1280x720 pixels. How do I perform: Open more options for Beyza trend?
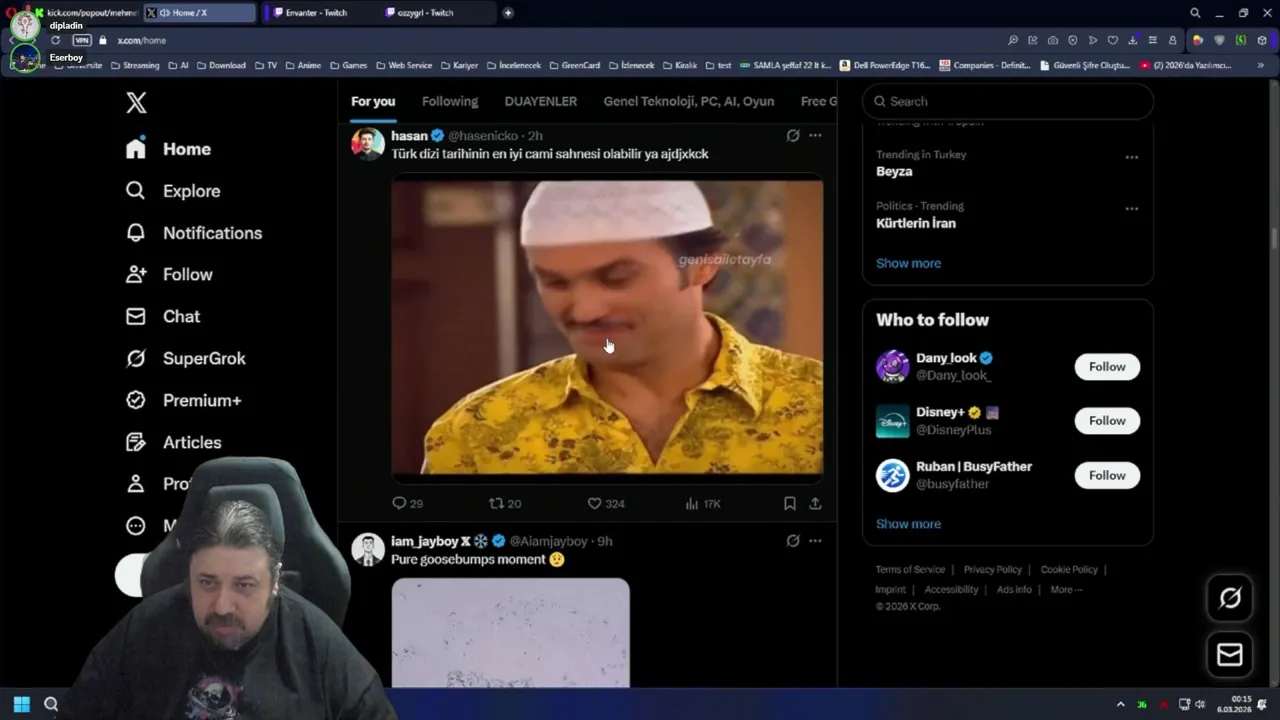coord(1131,158)
